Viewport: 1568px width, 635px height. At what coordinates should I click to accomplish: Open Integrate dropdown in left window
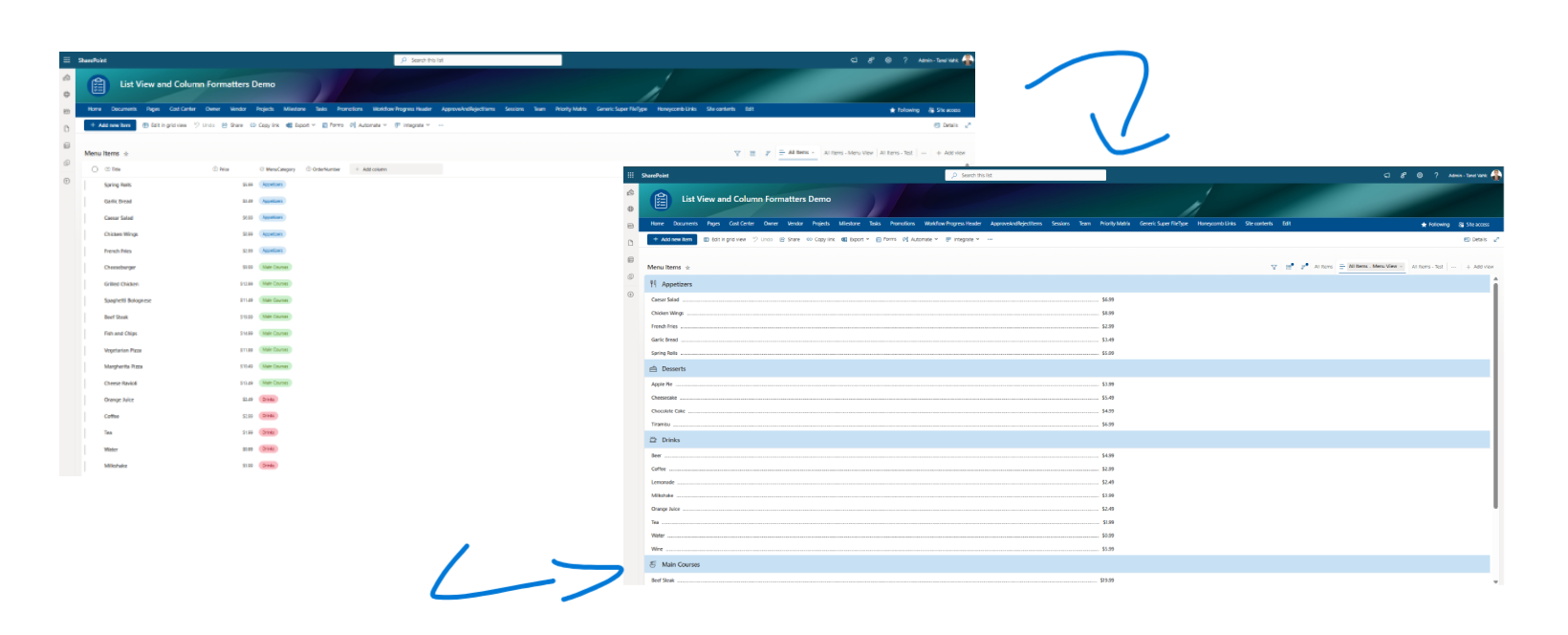[x=413, y=125]
